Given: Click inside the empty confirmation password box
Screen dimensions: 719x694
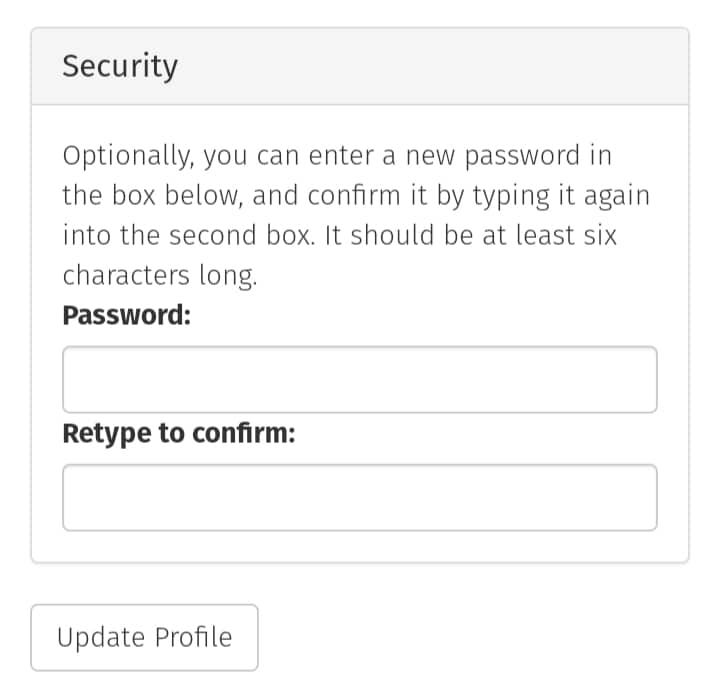Looking at the screenshot, I should tap(360, 497).
